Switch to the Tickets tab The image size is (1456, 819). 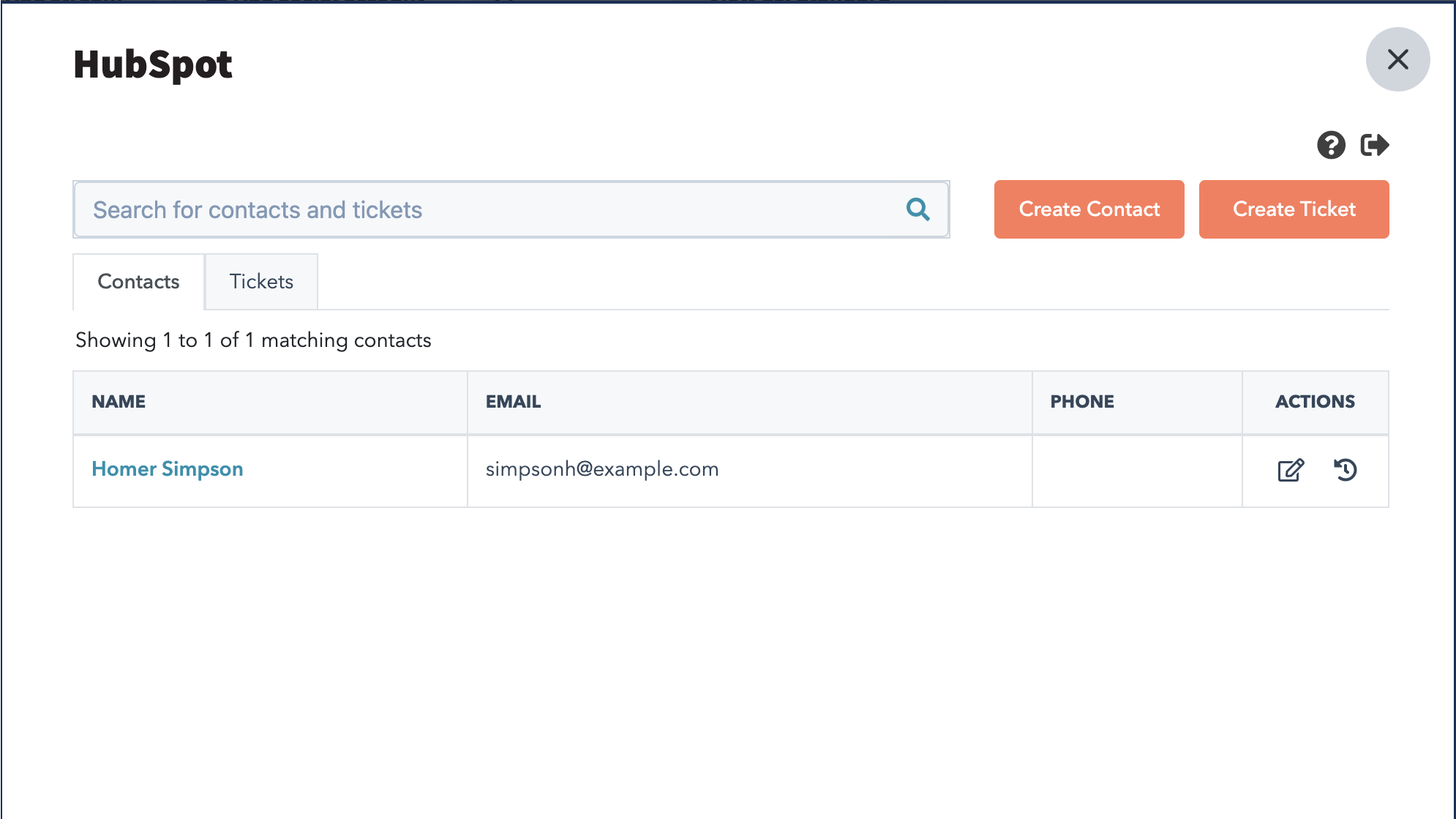coord(261,282)
